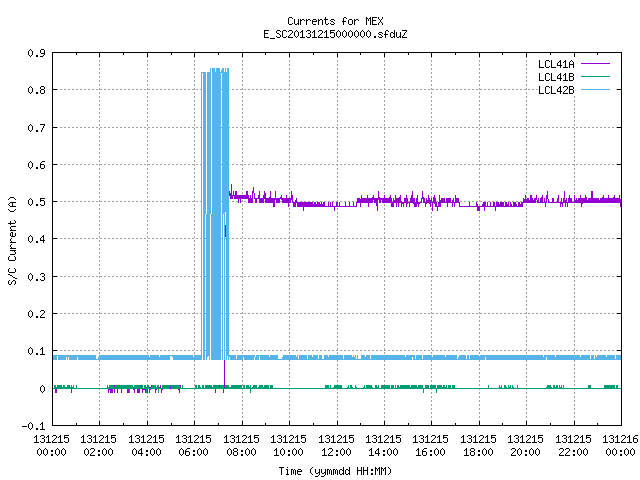The height and width of the screenshot is (480, 640).
Task: Click the purple LCL41A vertical spike below 0.1 A
Action: (224, 373)
